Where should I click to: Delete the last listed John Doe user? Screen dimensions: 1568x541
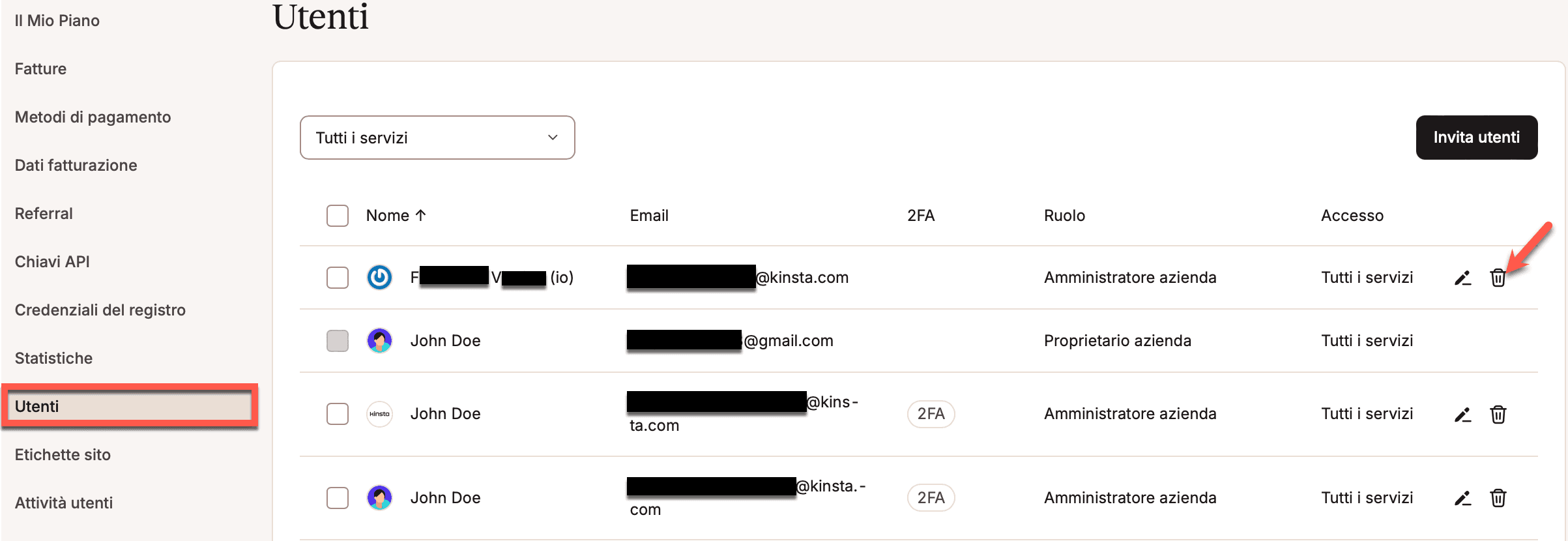coord(1498,498)
